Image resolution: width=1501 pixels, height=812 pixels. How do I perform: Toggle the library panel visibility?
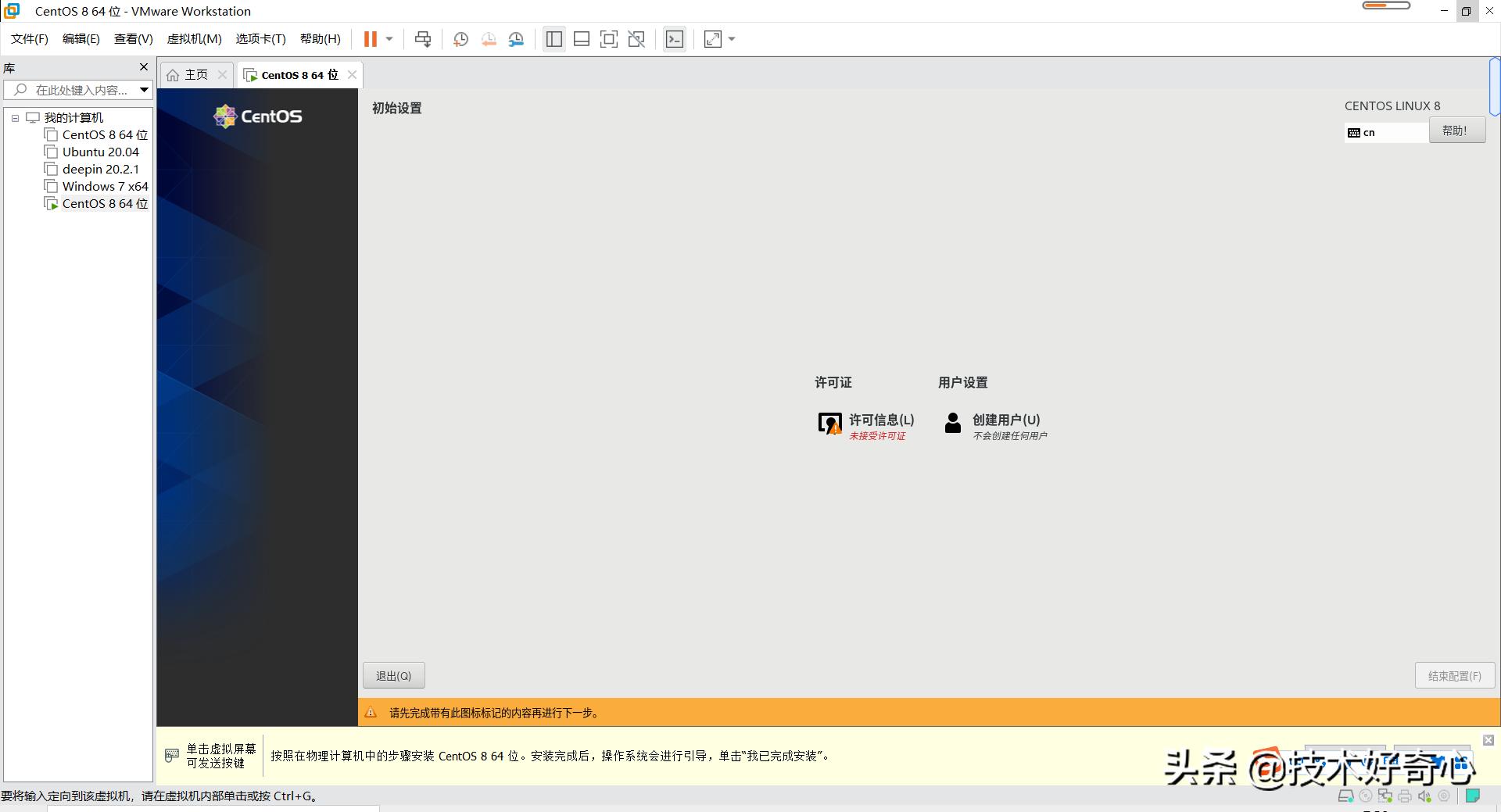[x=553, y=39]
